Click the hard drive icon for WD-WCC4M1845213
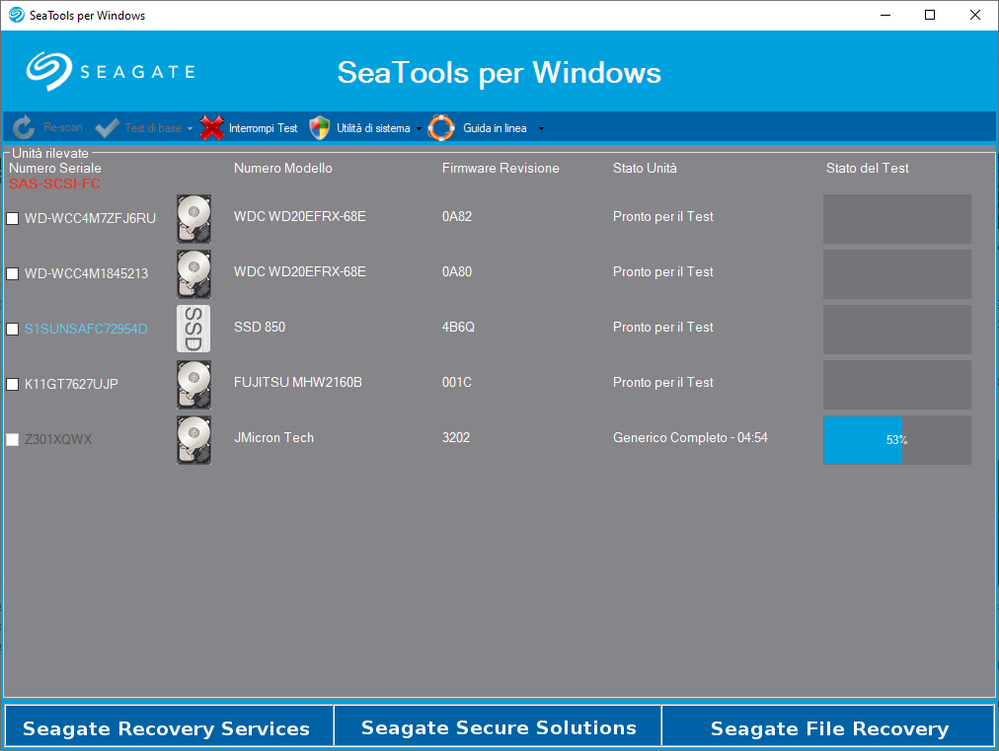Image resolution: width=999 pixels, height=751 pixels. tap(194, 274)
